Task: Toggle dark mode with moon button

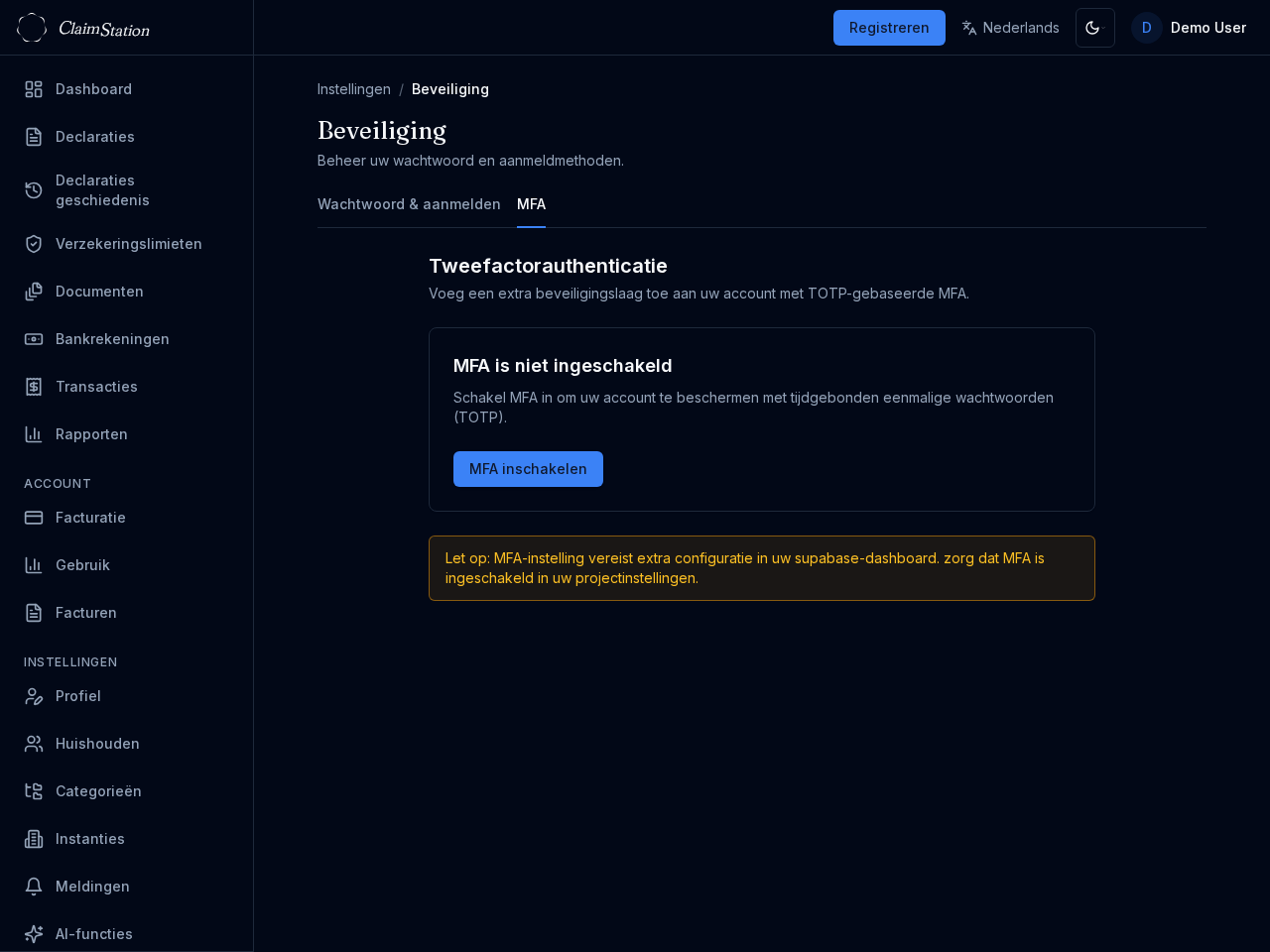Action: 1095,28
